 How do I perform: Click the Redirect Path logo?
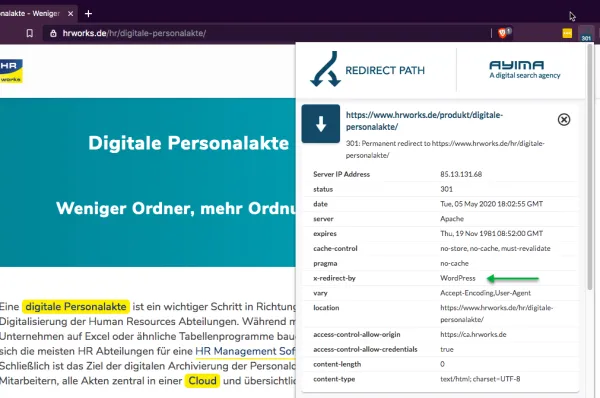(367, 70)
